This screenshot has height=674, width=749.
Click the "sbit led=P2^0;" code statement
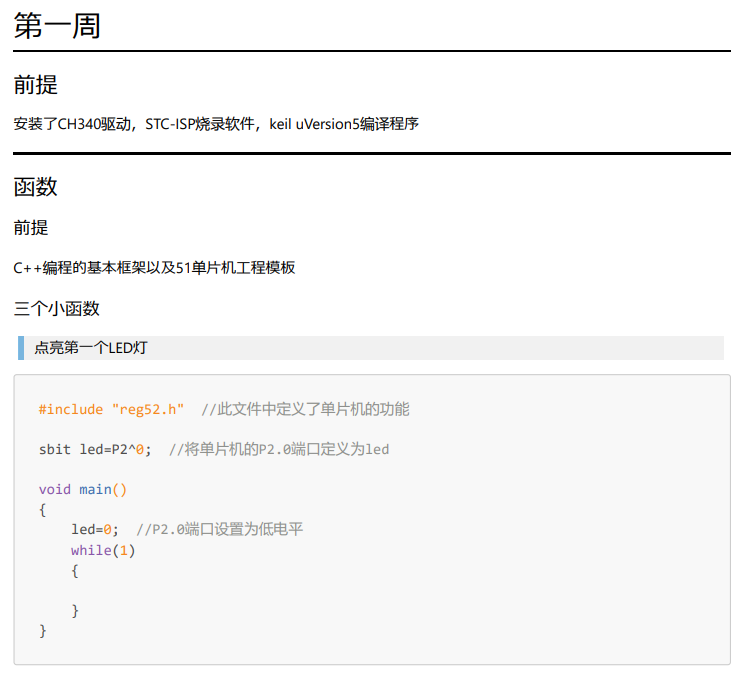tap(95, 449)
